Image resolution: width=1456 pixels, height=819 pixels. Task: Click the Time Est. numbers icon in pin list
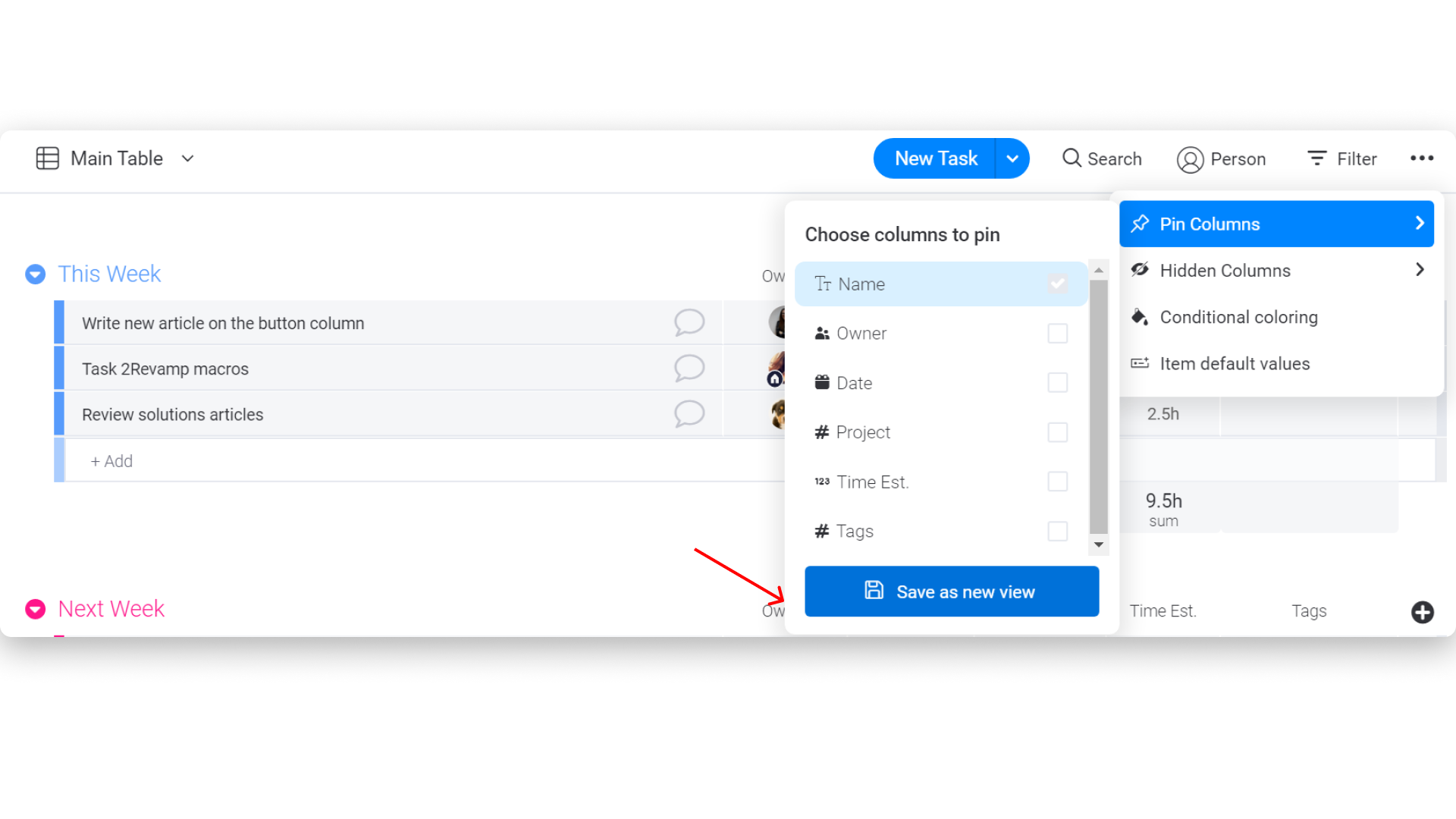(822, 482)
